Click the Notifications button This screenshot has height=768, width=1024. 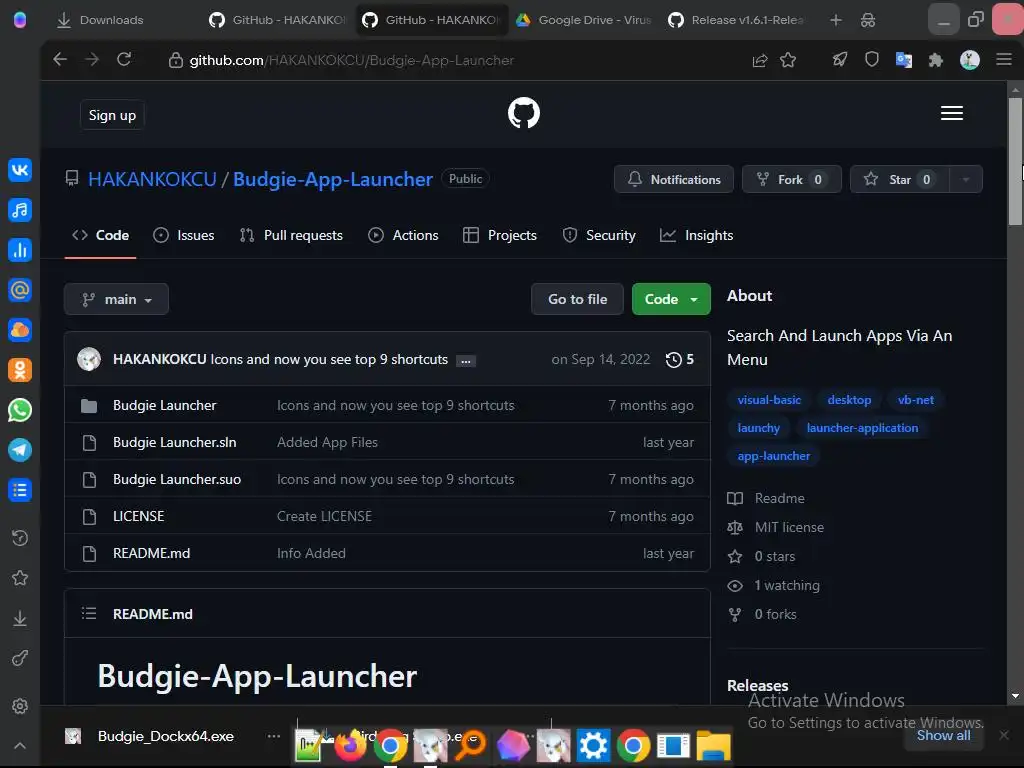point(673,179)
